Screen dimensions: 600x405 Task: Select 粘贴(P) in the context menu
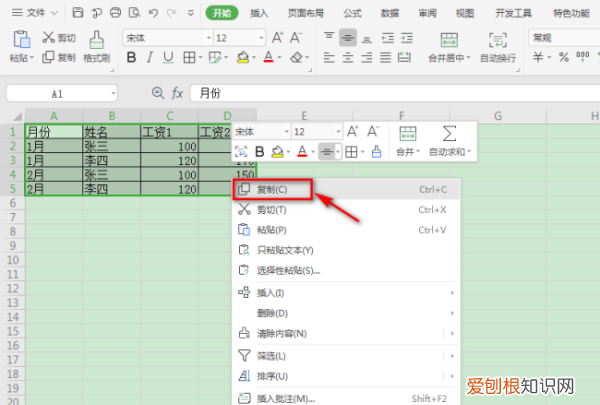click(346, 230)
